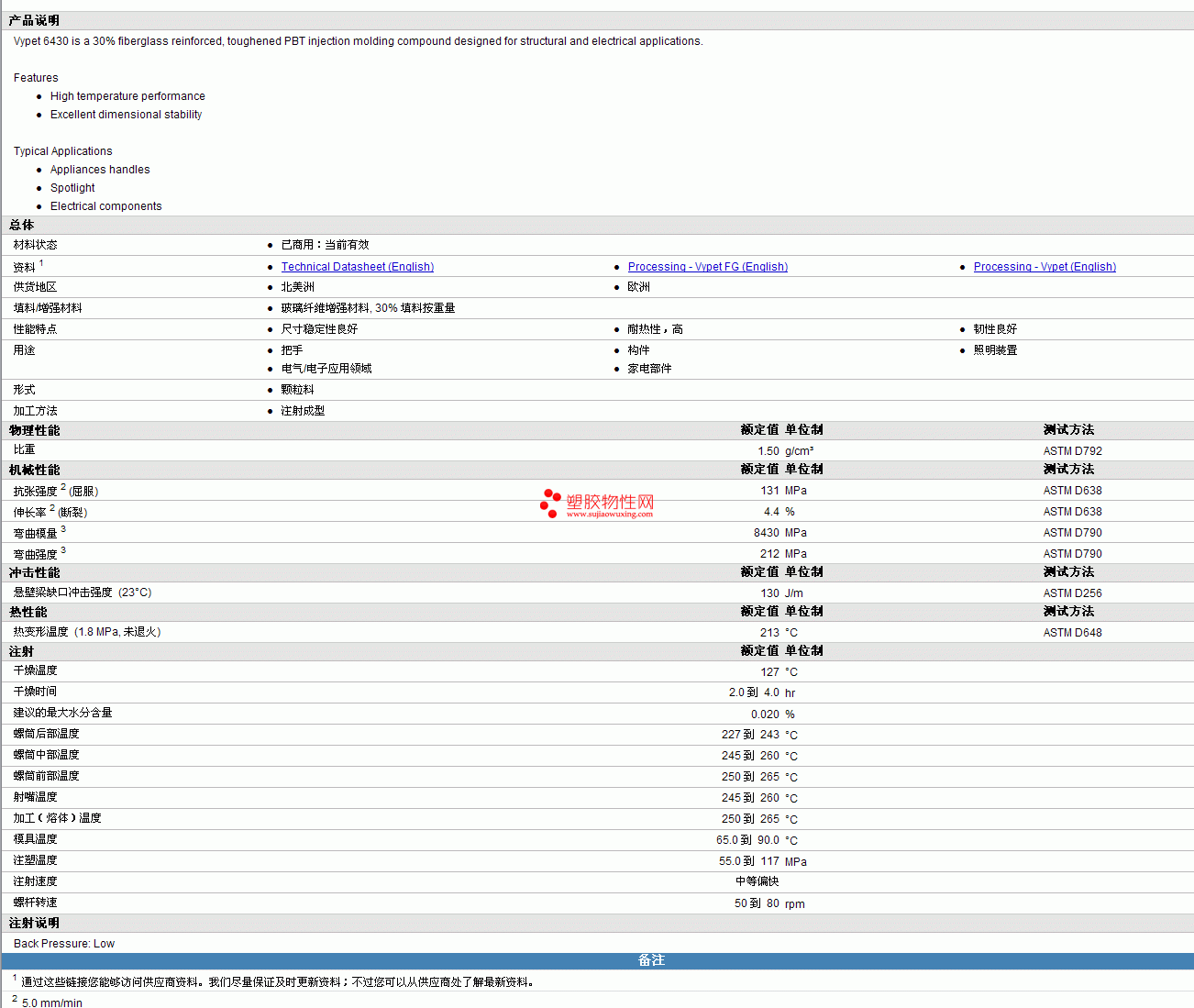Click the High temperature performance bullet
This screenshot has height=1008, width=1194.
tap(127, 96)
